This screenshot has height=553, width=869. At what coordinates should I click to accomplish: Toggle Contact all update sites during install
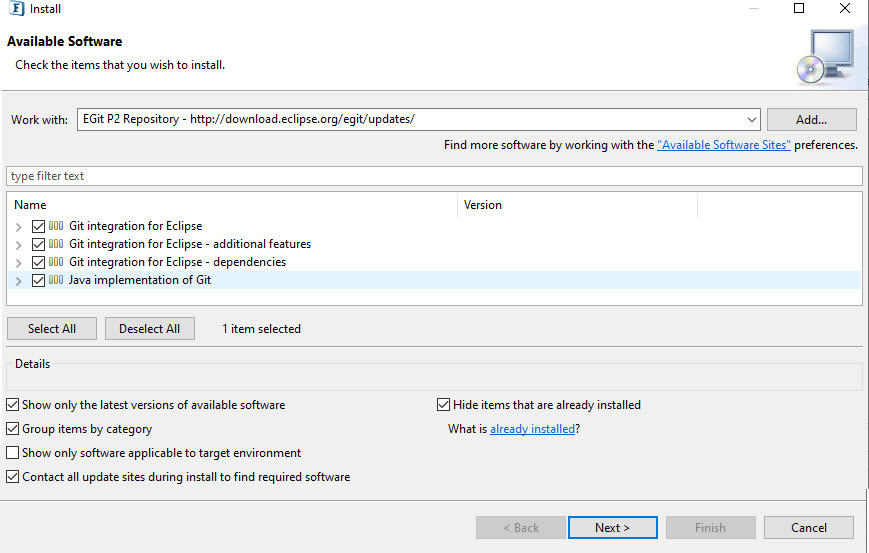click(x=12, y=477)
